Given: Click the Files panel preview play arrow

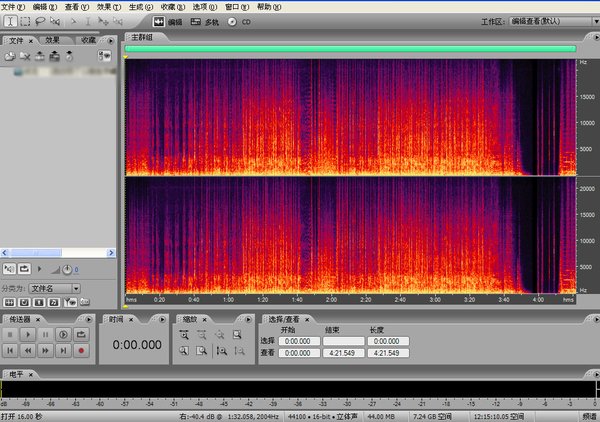Looking at the screenshot, I should point(39,269).
